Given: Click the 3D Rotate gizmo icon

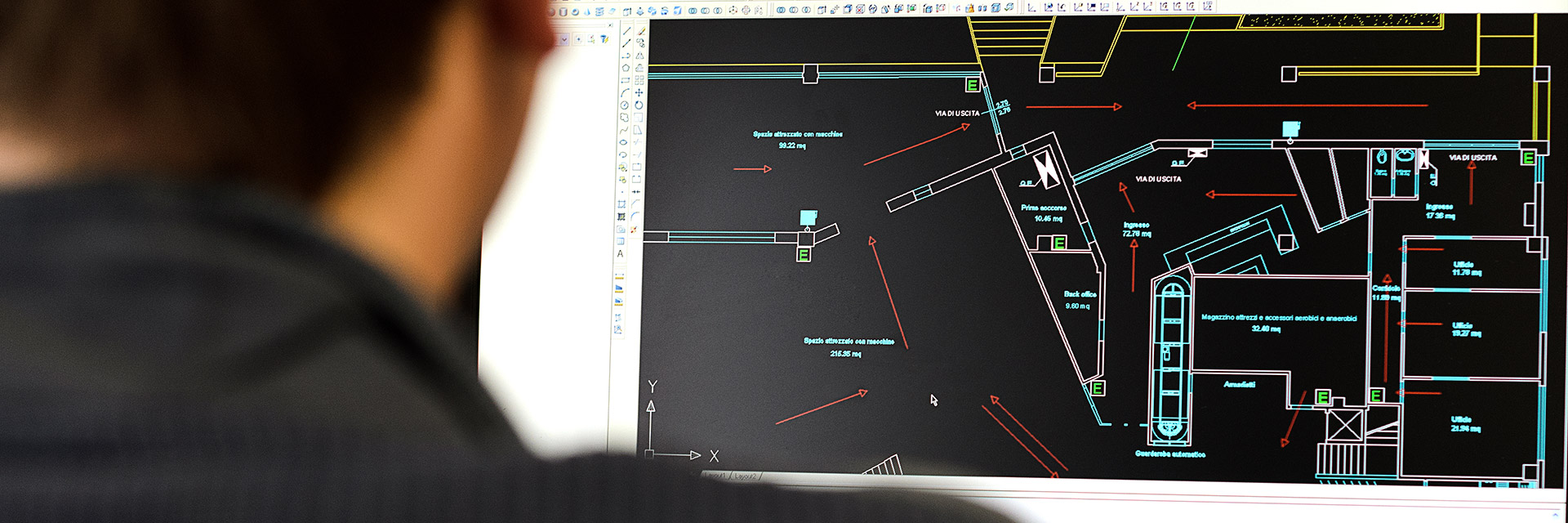Looking at the screenshot, I should pos(746,11).
